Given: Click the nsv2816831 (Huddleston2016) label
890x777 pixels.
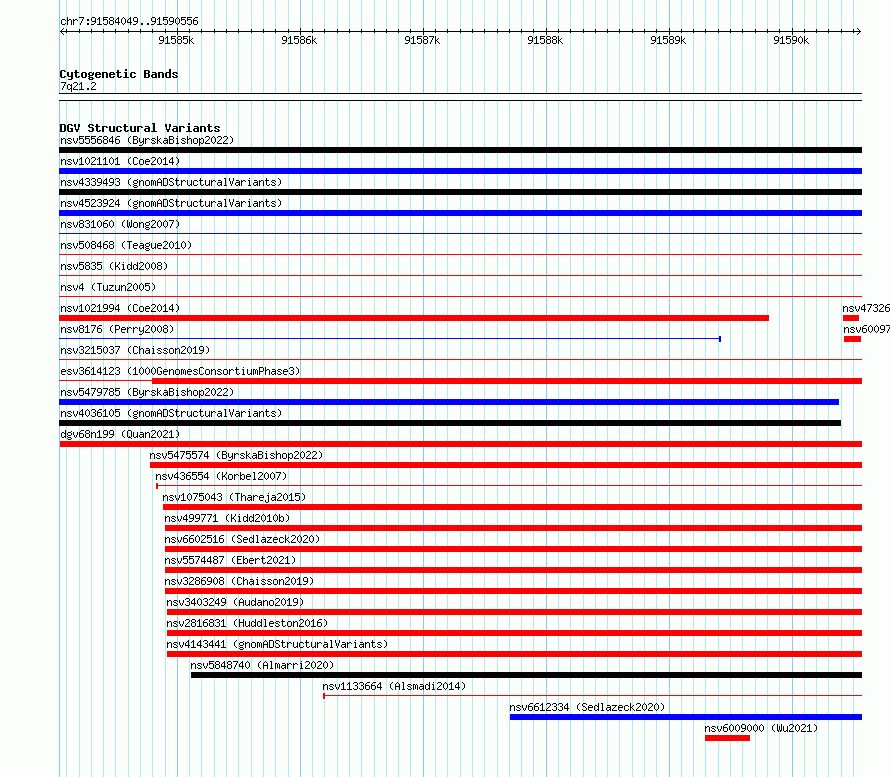Looking at the screenshot, I should 247,623.
